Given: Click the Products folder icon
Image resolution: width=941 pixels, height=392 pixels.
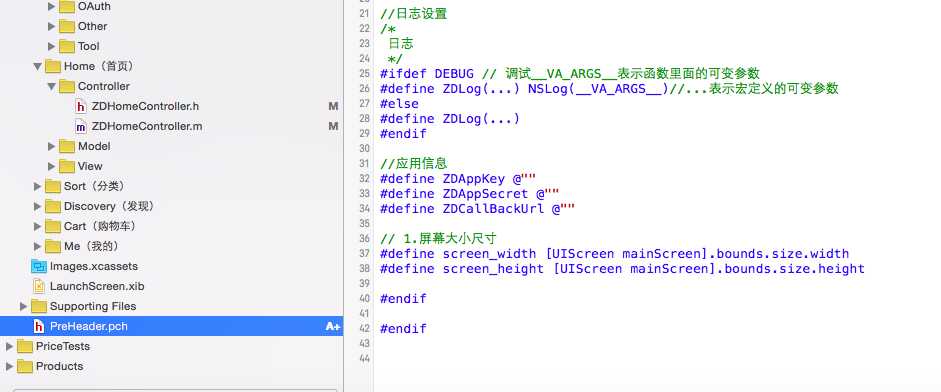Looking at the screenshot, I should coord(25,366).
